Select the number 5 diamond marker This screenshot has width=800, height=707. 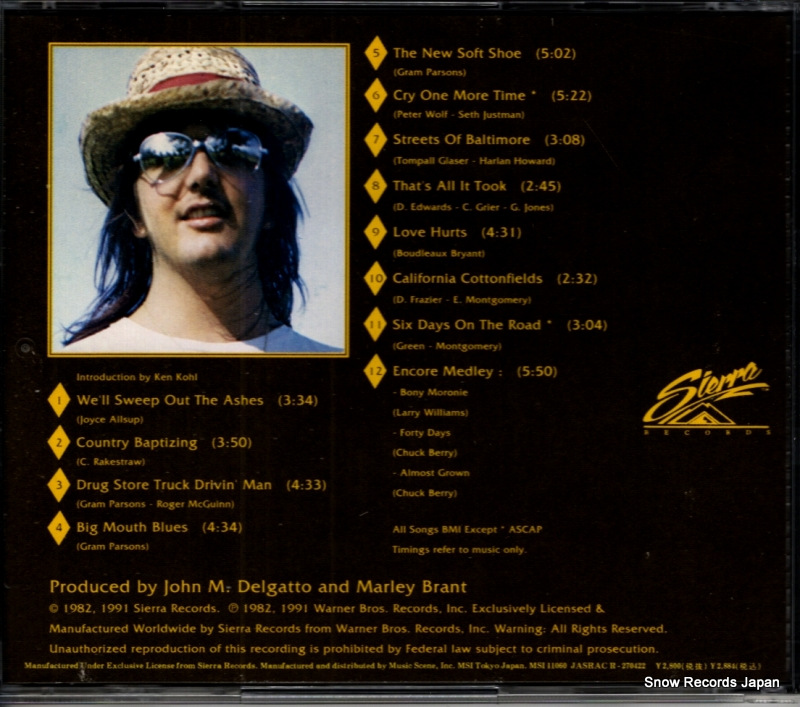[376, 54]
